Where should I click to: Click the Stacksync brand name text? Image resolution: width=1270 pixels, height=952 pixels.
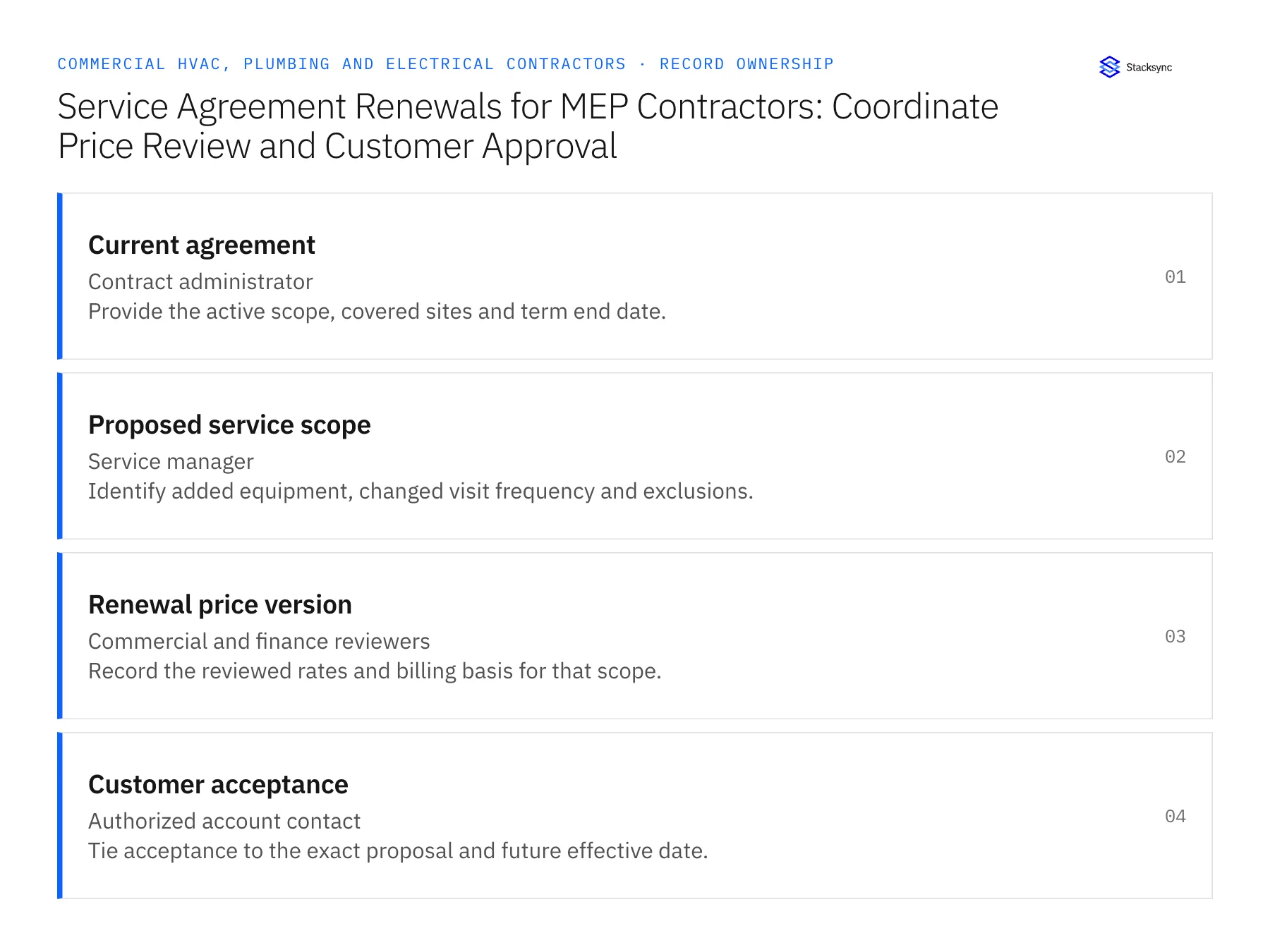(1149, 67)
